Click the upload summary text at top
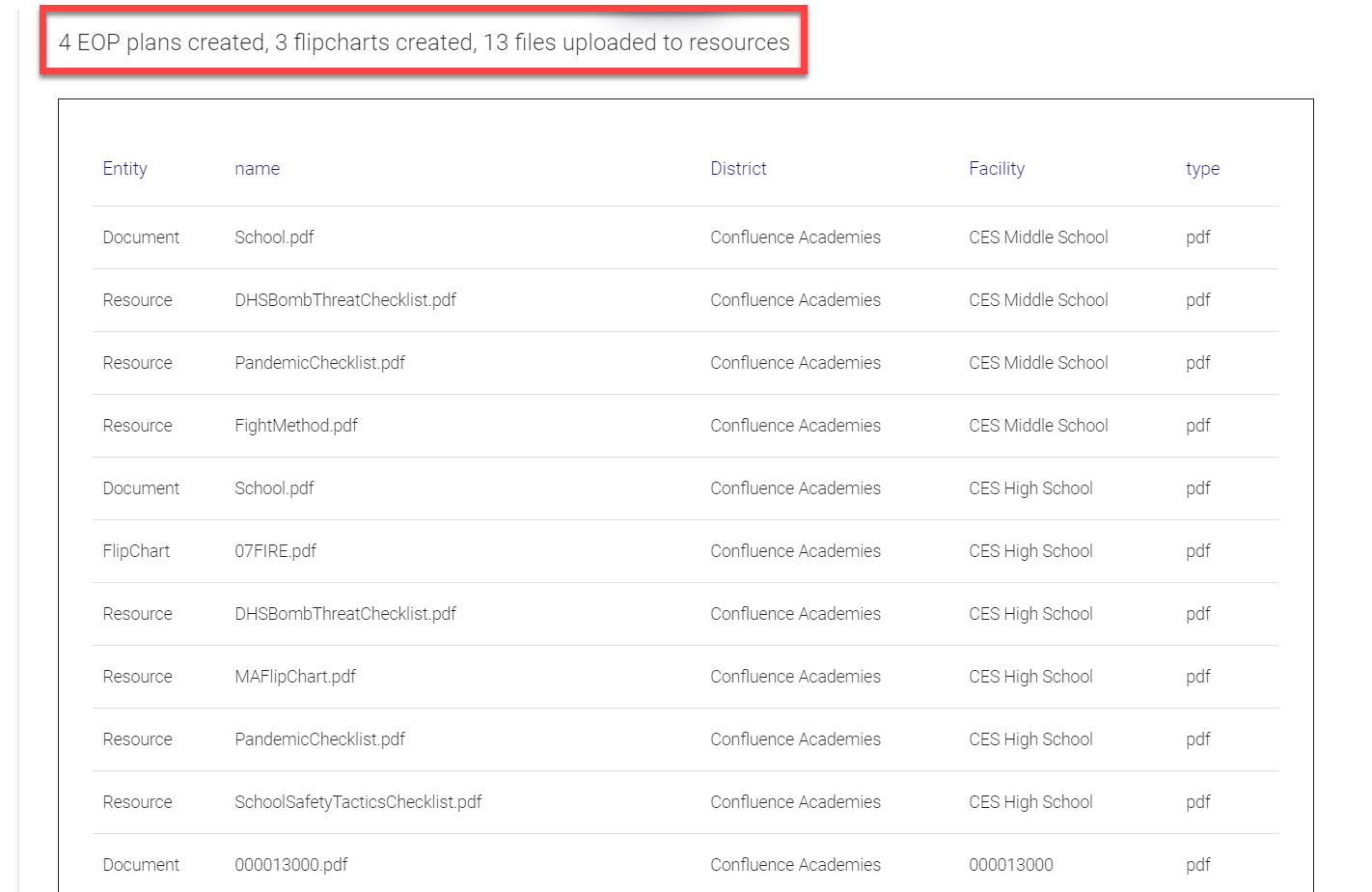The width and height of the screenshot is (1372, 892). pos(424,42)
